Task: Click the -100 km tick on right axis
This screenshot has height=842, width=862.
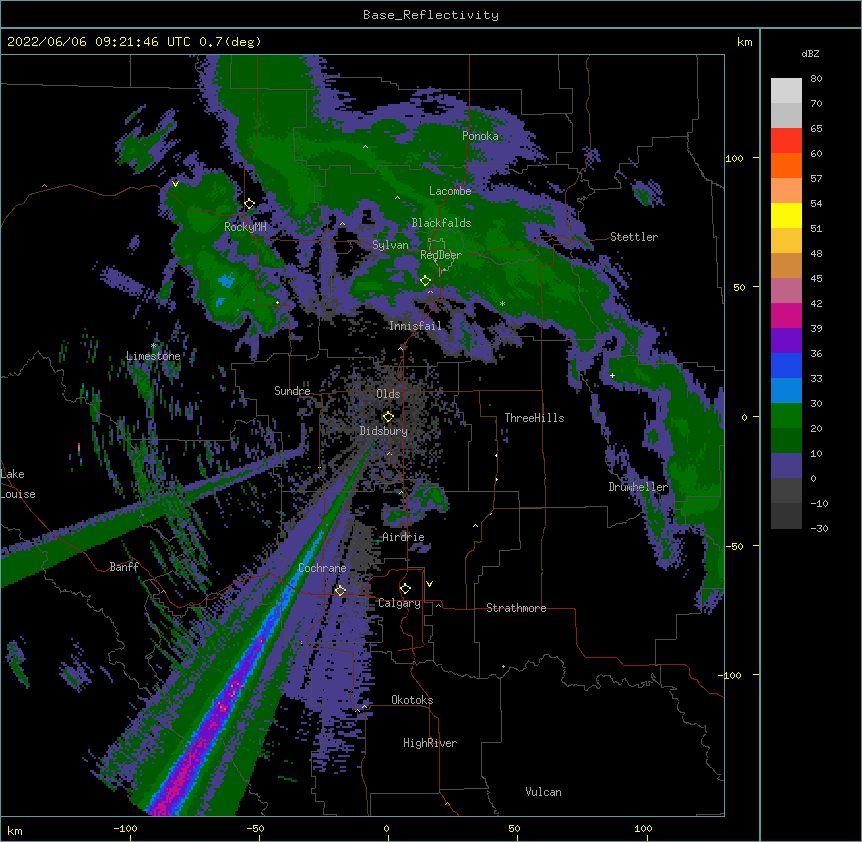Action: [x=731, y=675]
